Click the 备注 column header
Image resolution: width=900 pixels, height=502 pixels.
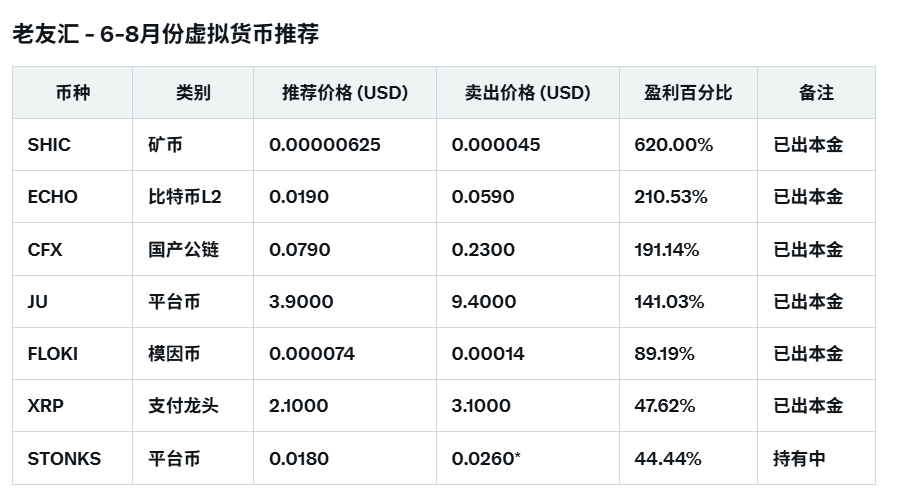pos(816,93)
